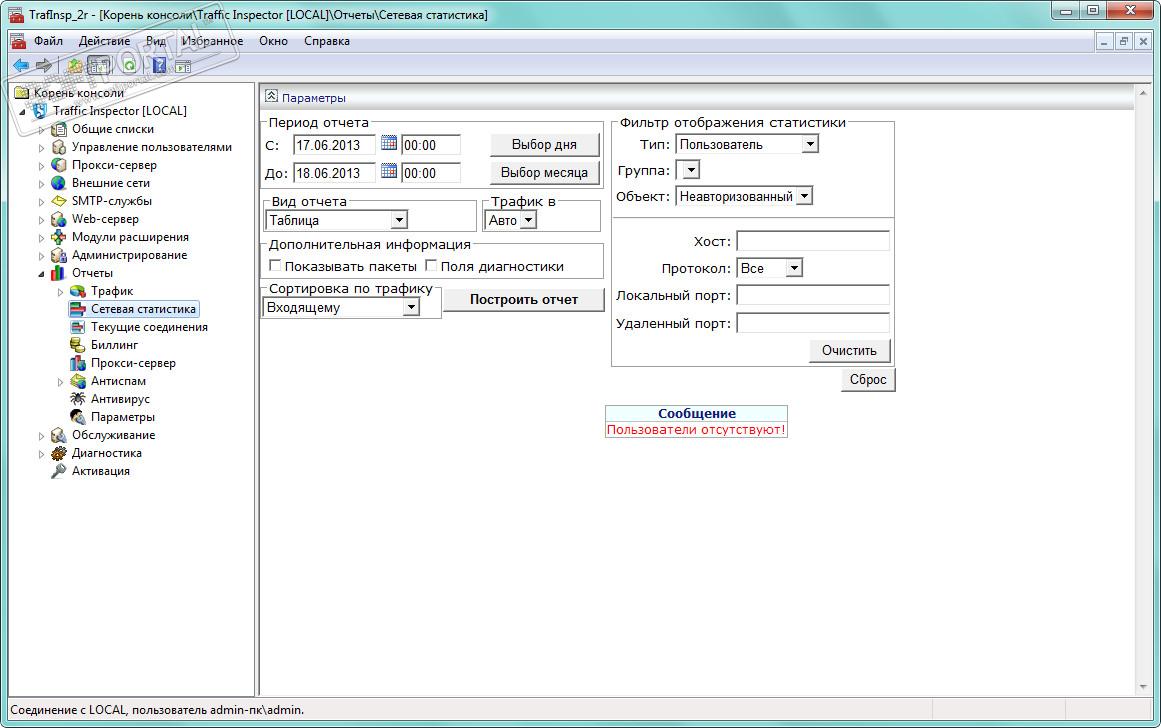
Task: Click the green Refresh toolbar icon
Action: click(130, 65)
